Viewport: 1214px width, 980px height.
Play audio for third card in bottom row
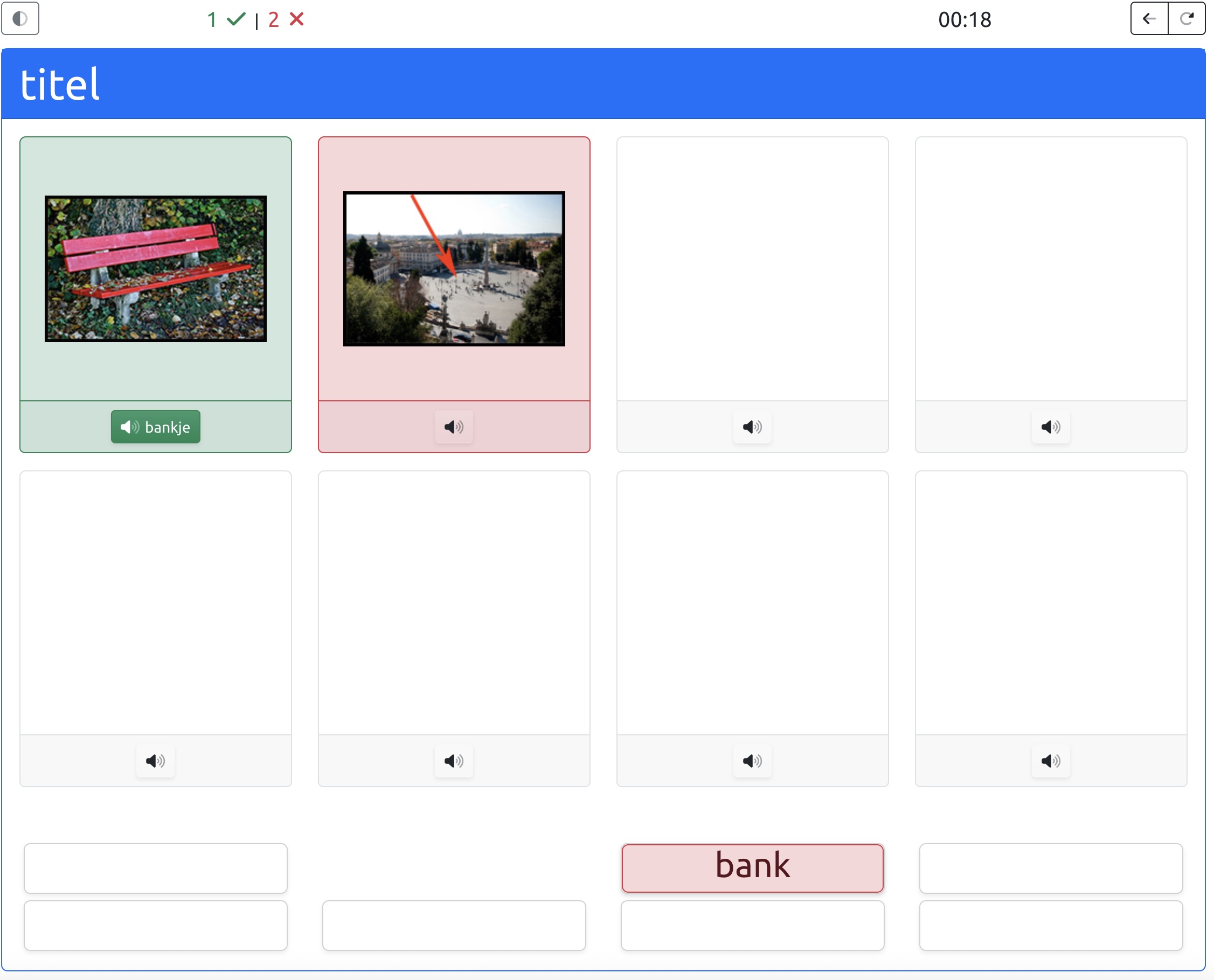(x=752, y=760)
